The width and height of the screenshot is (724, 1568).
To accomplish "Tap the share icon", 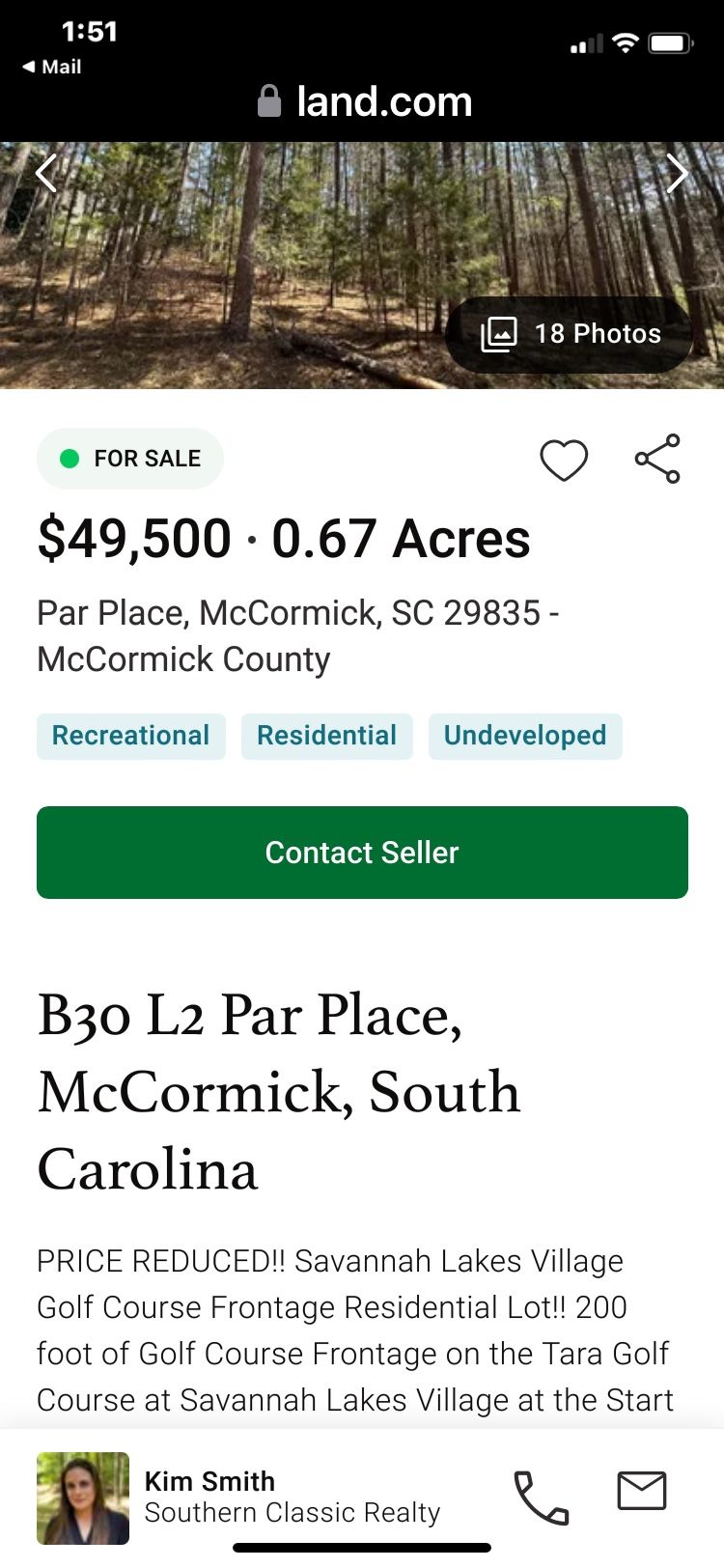I will coord(657,460).
